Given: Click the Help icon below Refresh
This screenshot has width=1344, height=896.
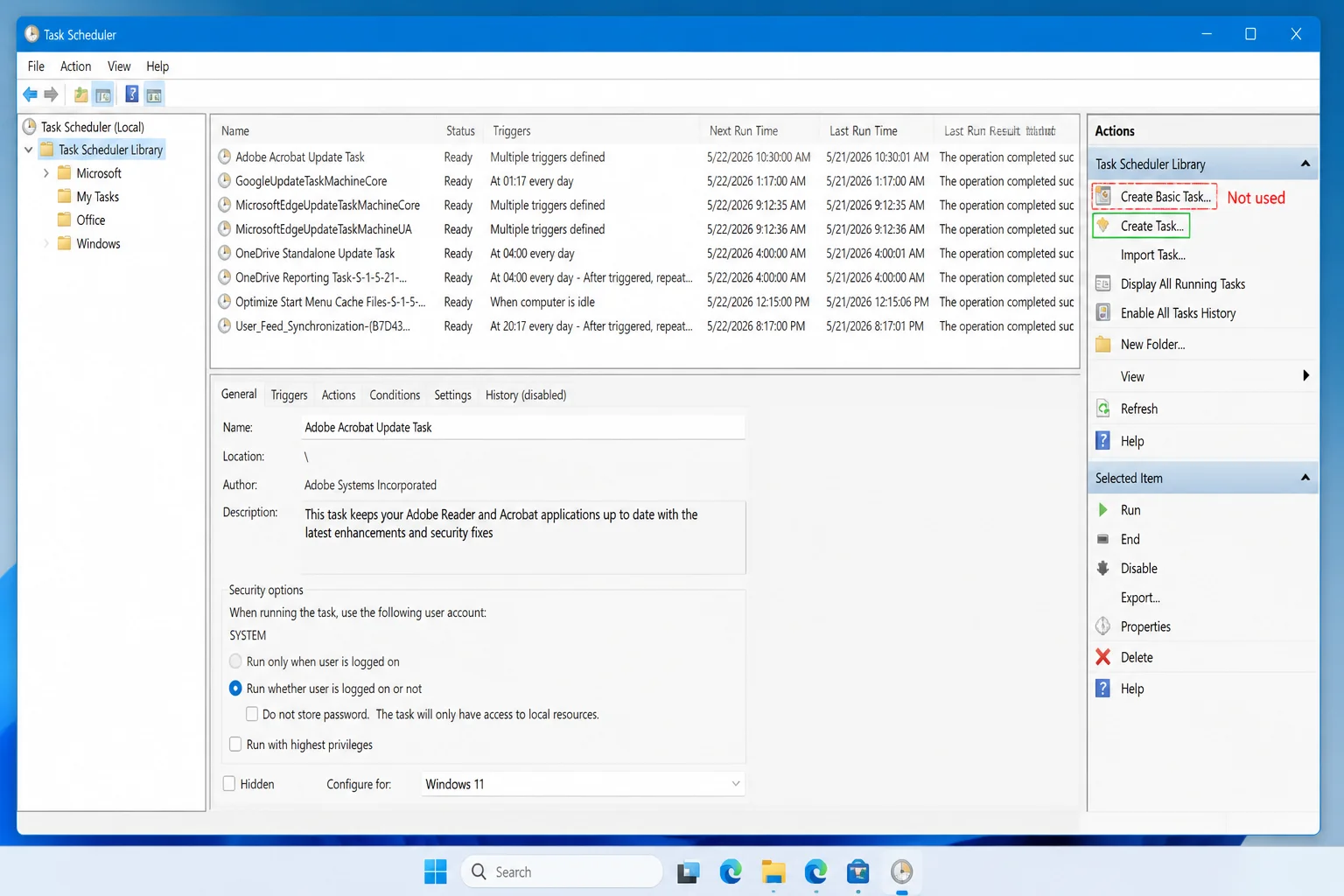Looking at the screenshot, I should tap(1103, 441).
